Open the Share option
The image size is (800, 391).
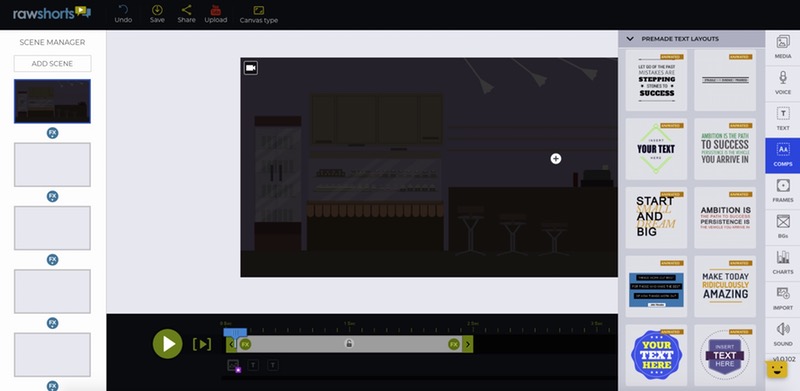(x=186, y=14)
